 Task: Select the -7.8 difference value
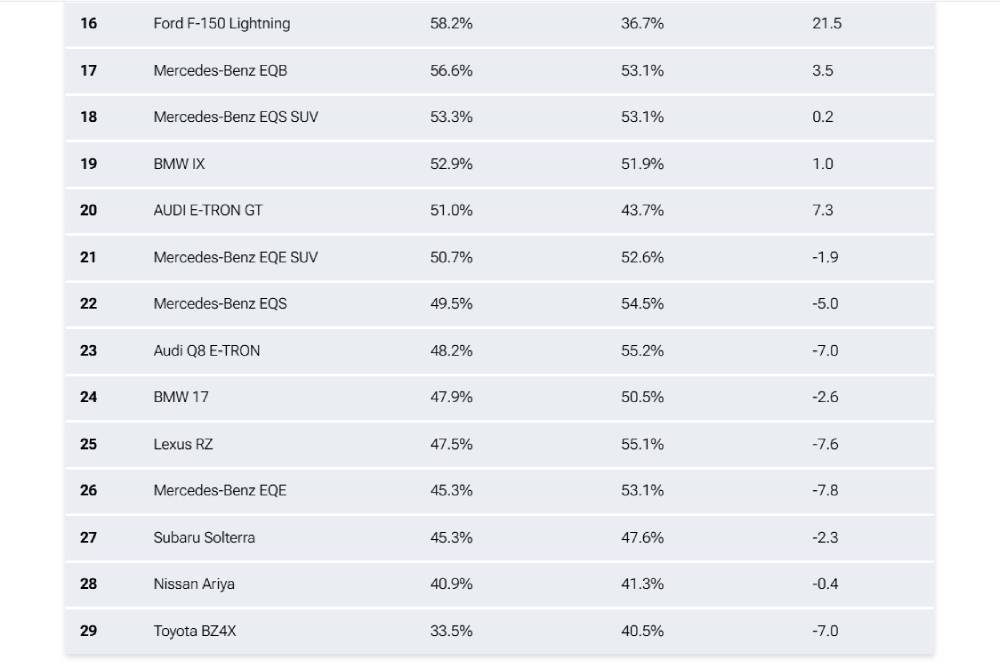click(825, 490)
